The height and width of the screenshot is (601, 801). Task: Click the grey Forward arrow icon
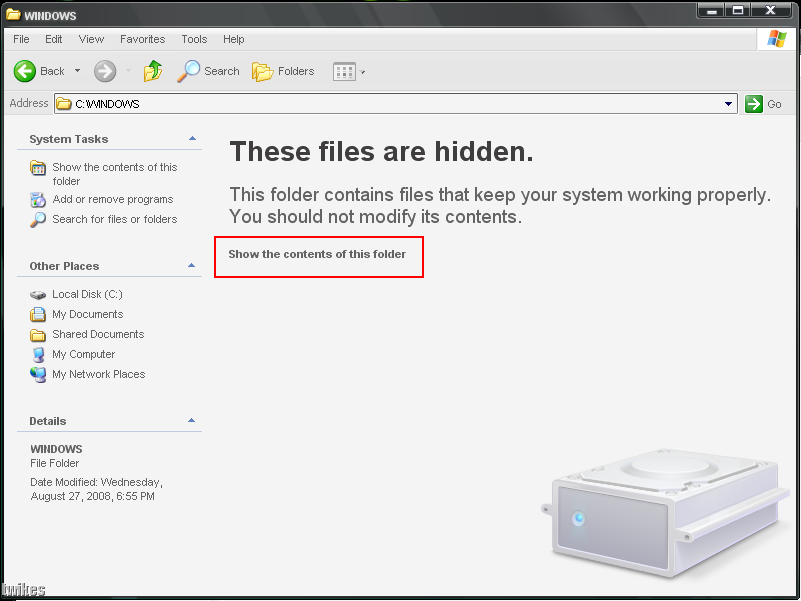coord(105,71)
